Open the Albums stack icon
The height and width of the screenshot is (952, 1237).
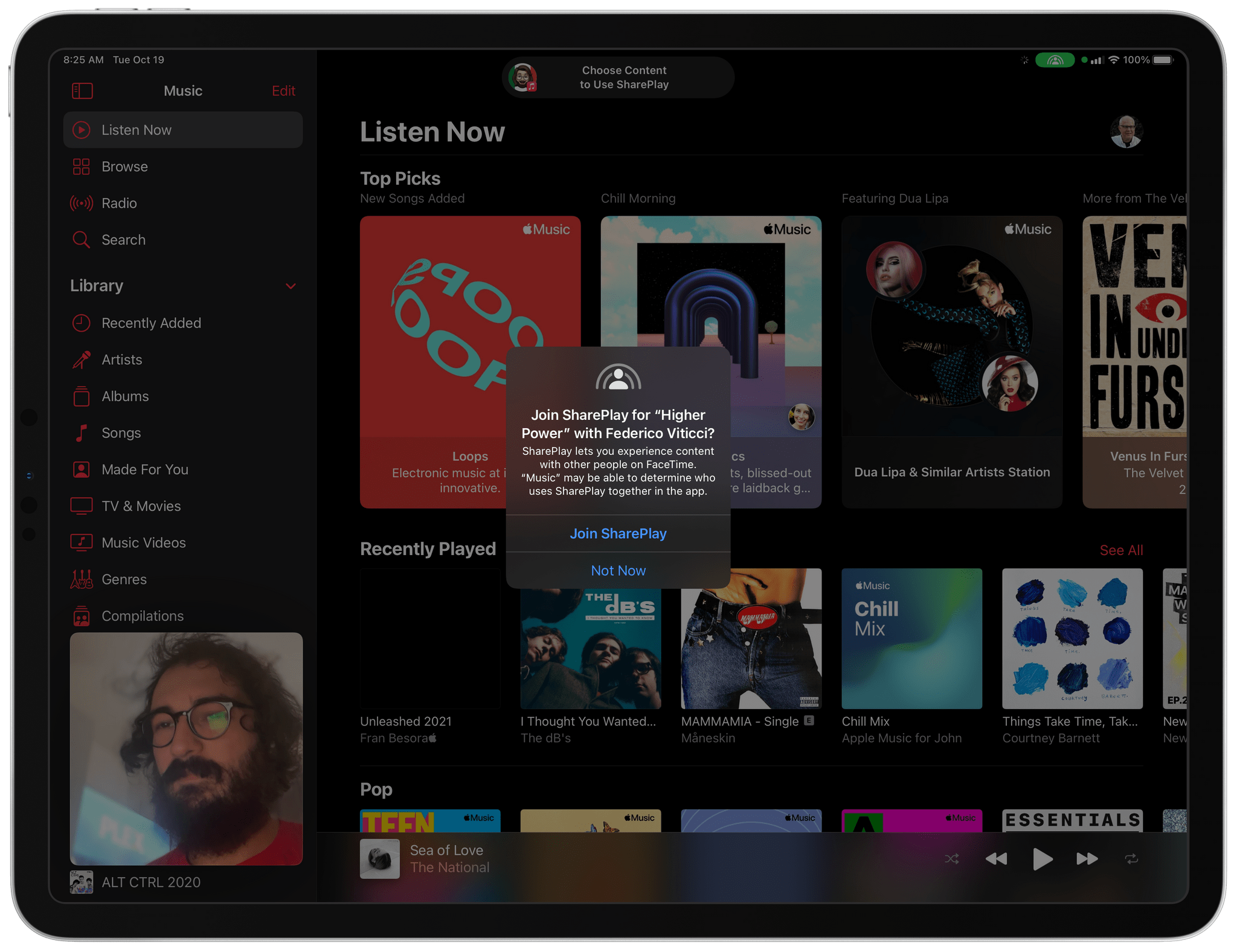82,396
